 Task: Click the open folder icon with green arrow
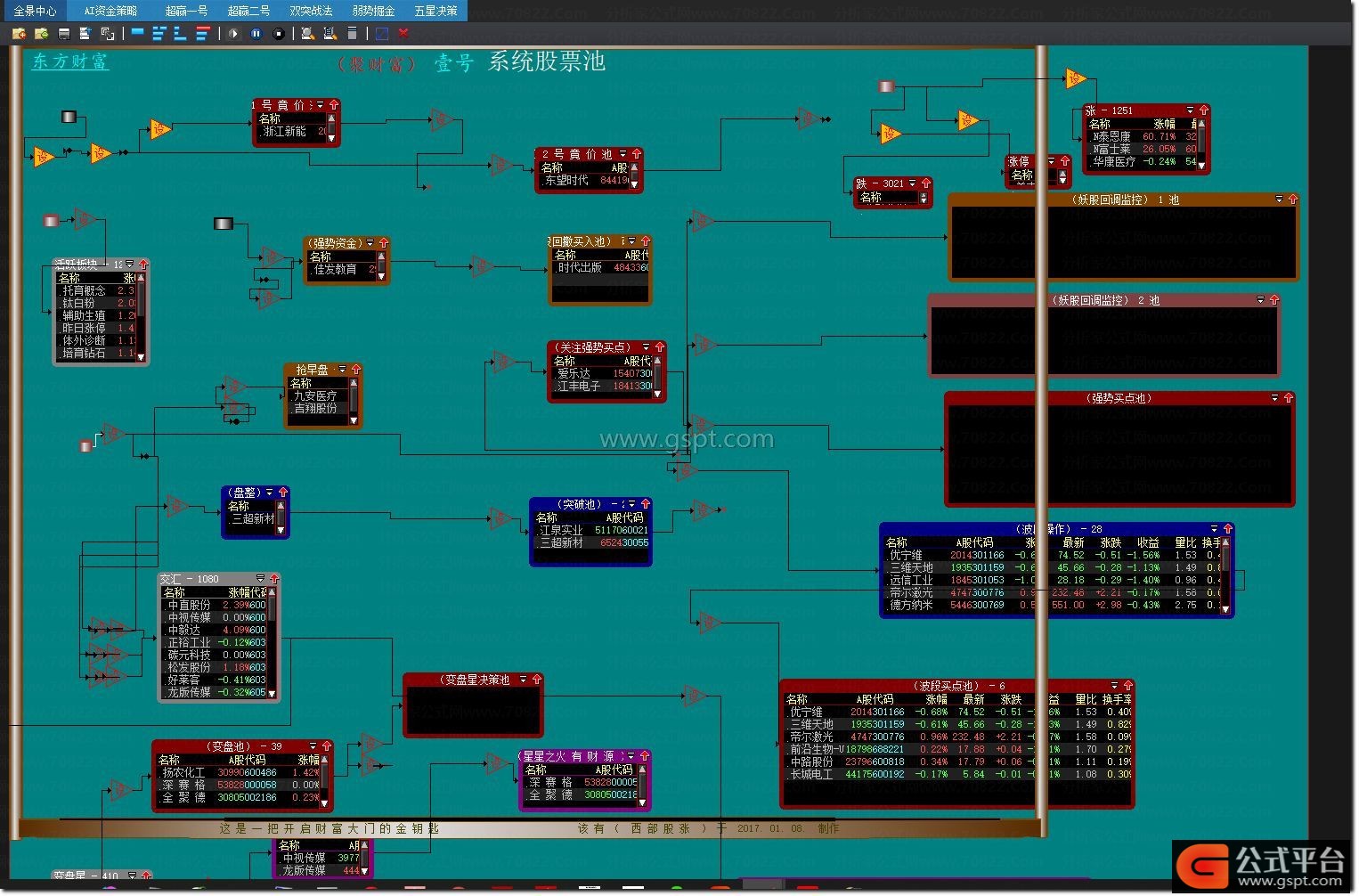41,34
